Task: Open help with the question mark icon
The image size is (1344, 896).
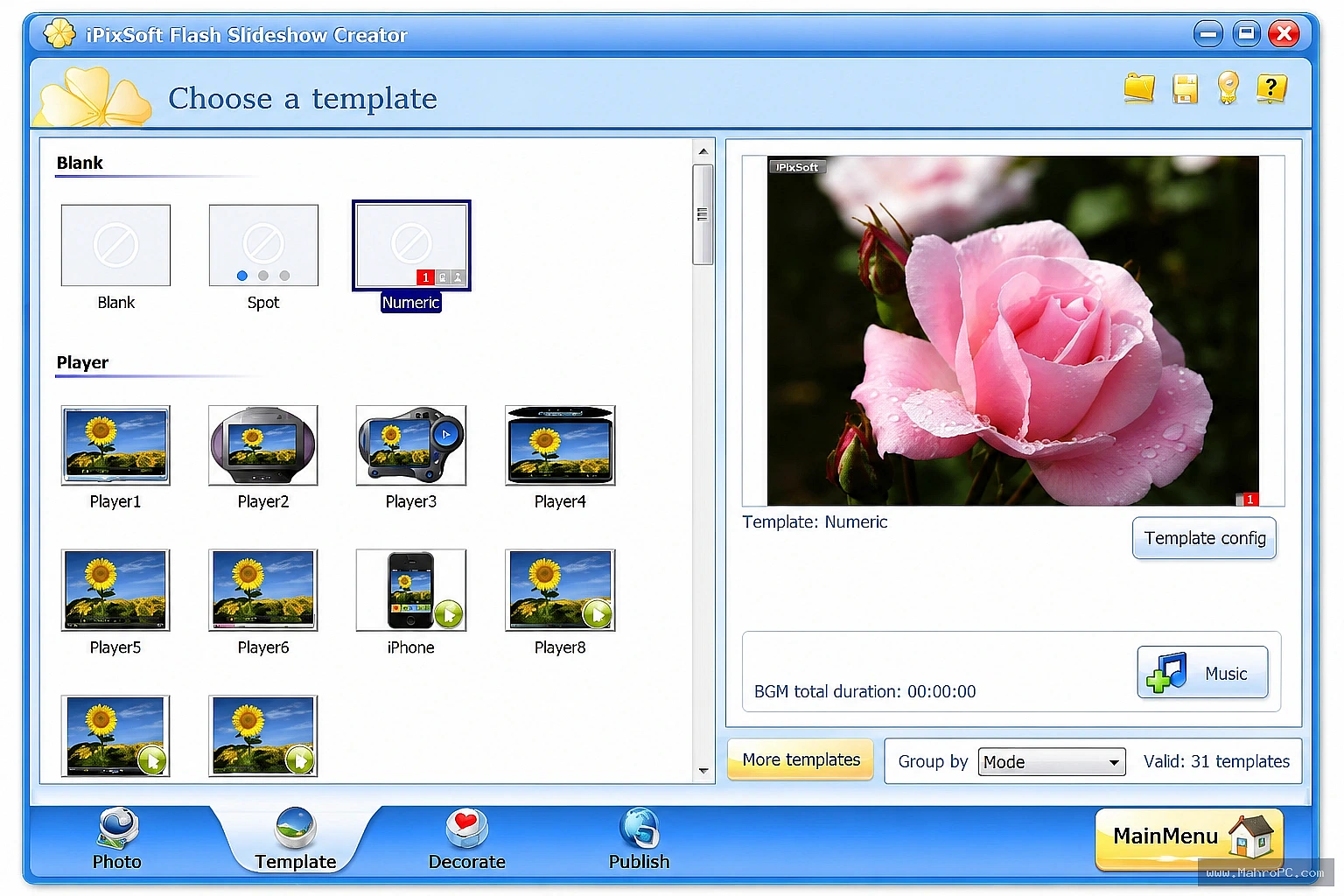Action: [1271, 88]
